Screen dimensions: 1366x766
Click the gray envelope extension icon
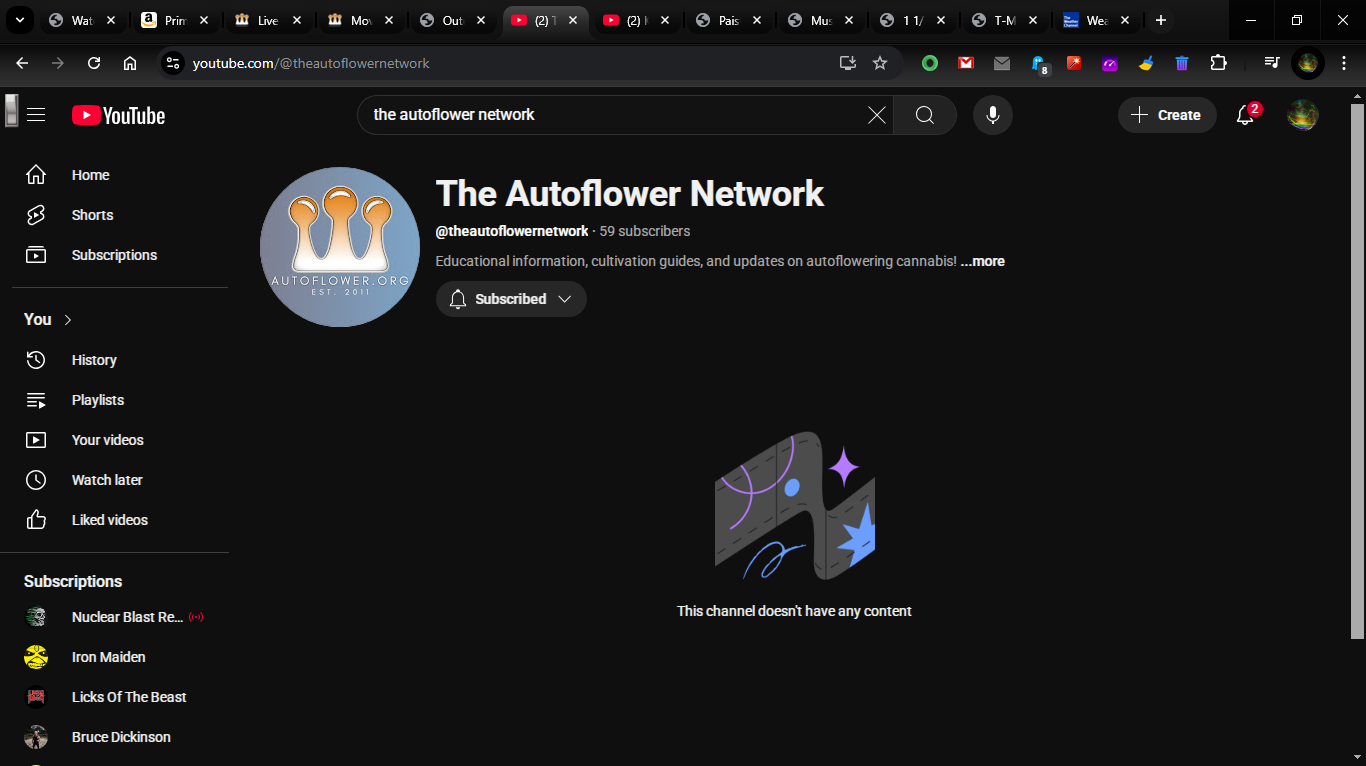pyautogui.click(x=1002, y=63)
